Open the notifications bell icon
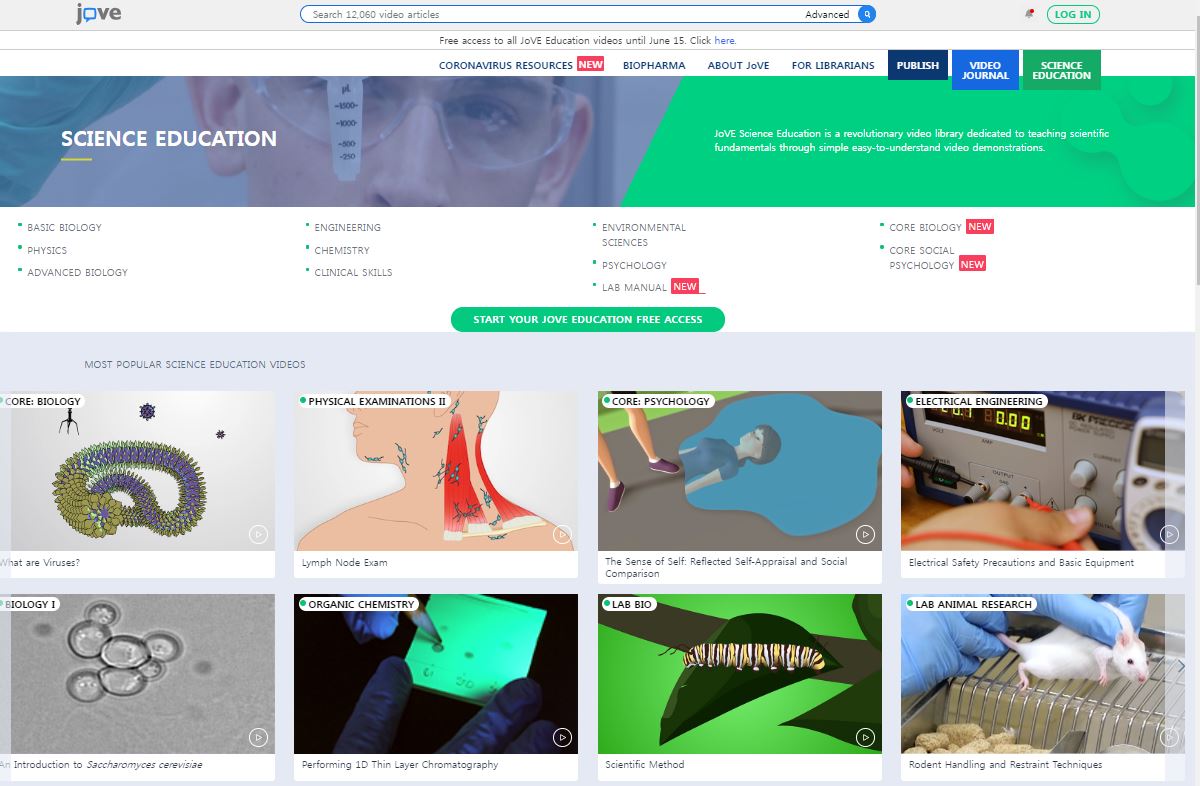Image resolution: width=1200 pixels, height=786 pixels. [x=1029, y=14]
